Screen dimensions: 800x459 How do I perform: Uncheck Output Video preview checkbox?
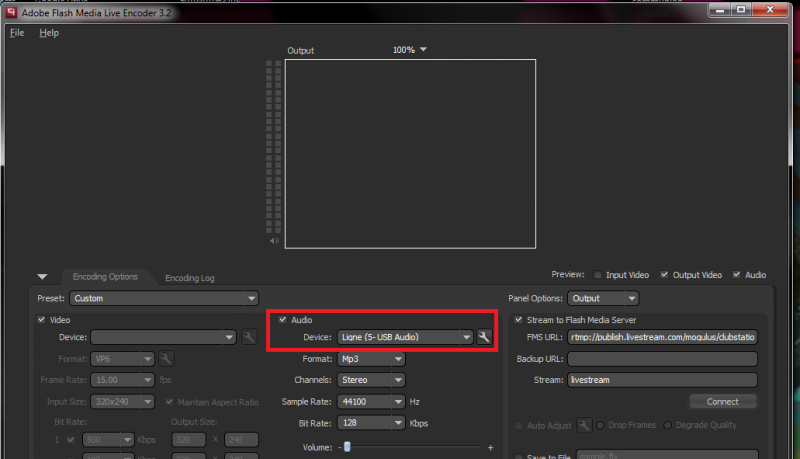pyautogui.click(x=664, y=275)
